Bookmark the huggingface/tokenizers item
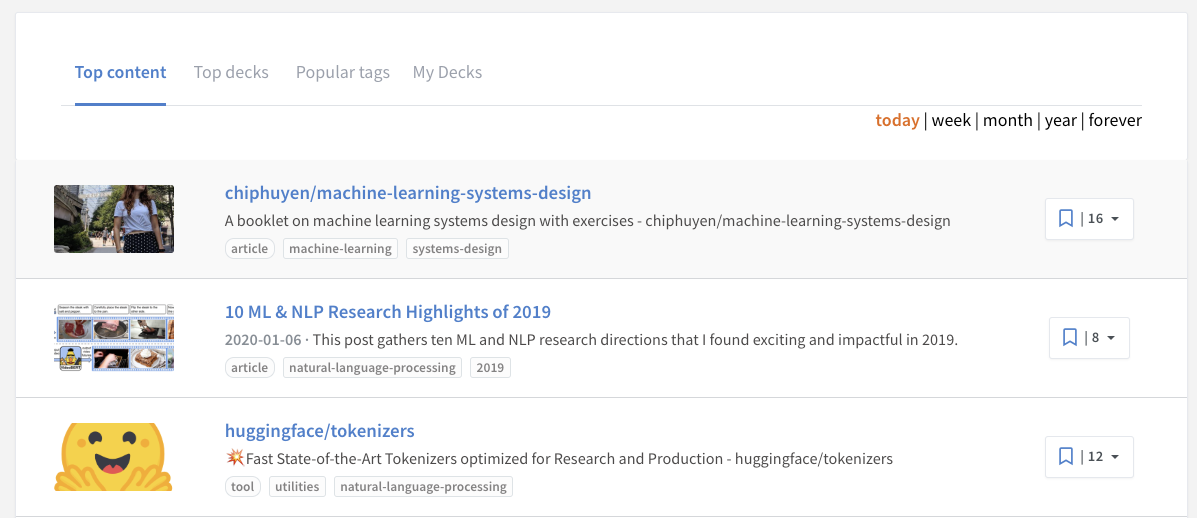Image resolution: width=1197 pixels, height=518 pixels. [1066, 456]
